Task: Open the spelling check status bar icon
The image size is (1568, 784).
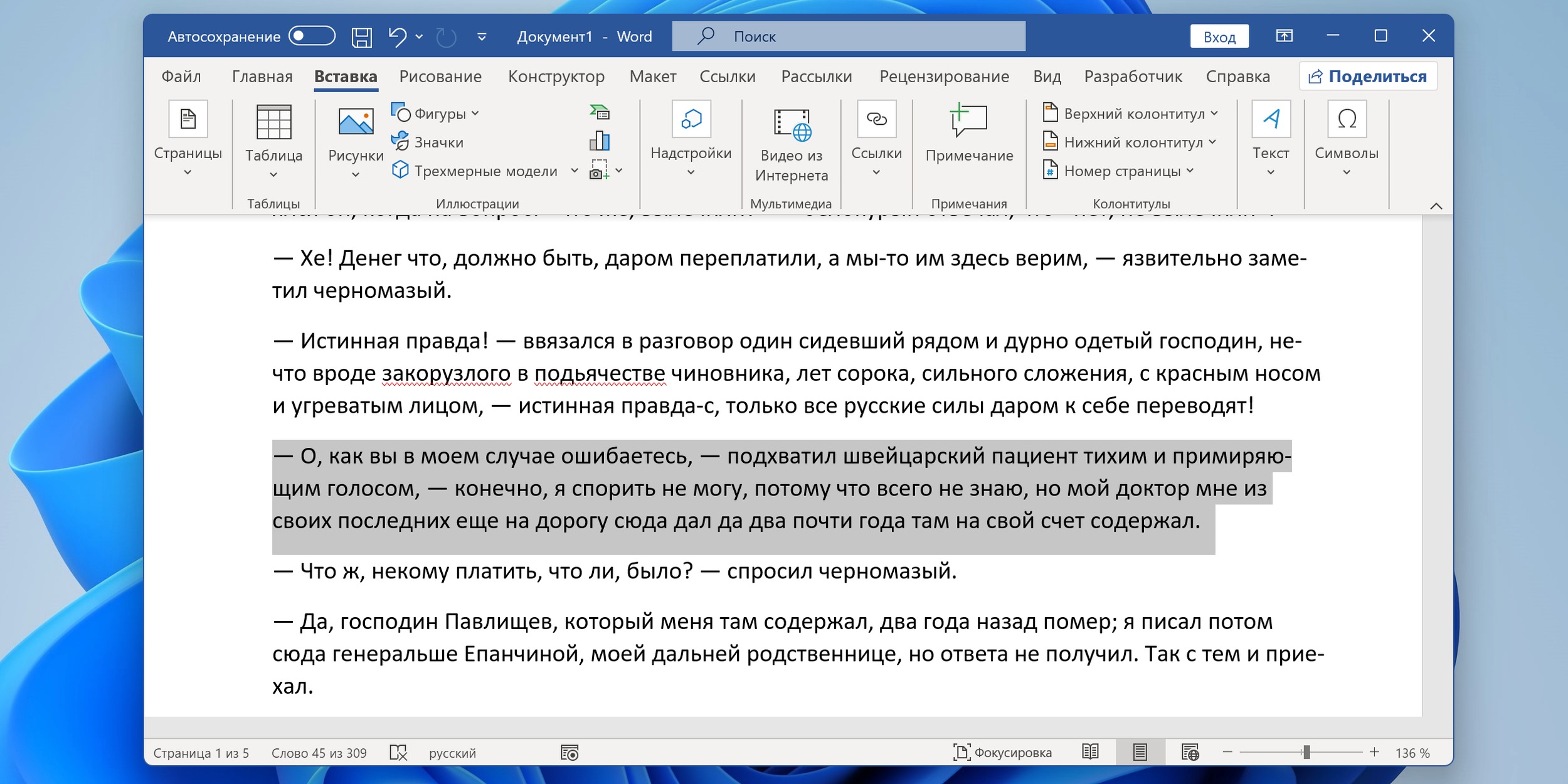Action: tap(398, 753)
